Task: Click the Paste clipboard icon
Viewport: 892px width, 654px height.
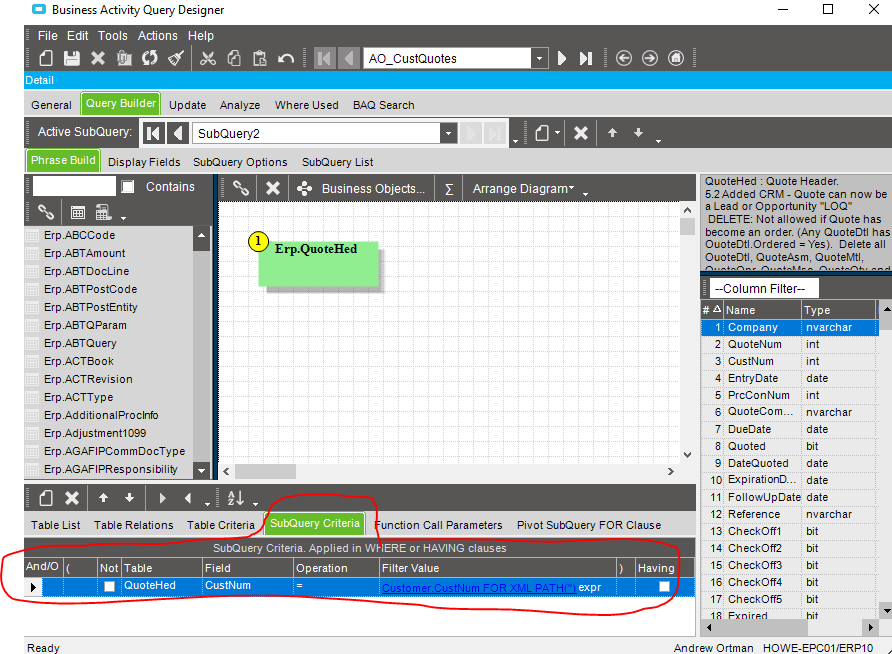Action: (x=259, y=58)
